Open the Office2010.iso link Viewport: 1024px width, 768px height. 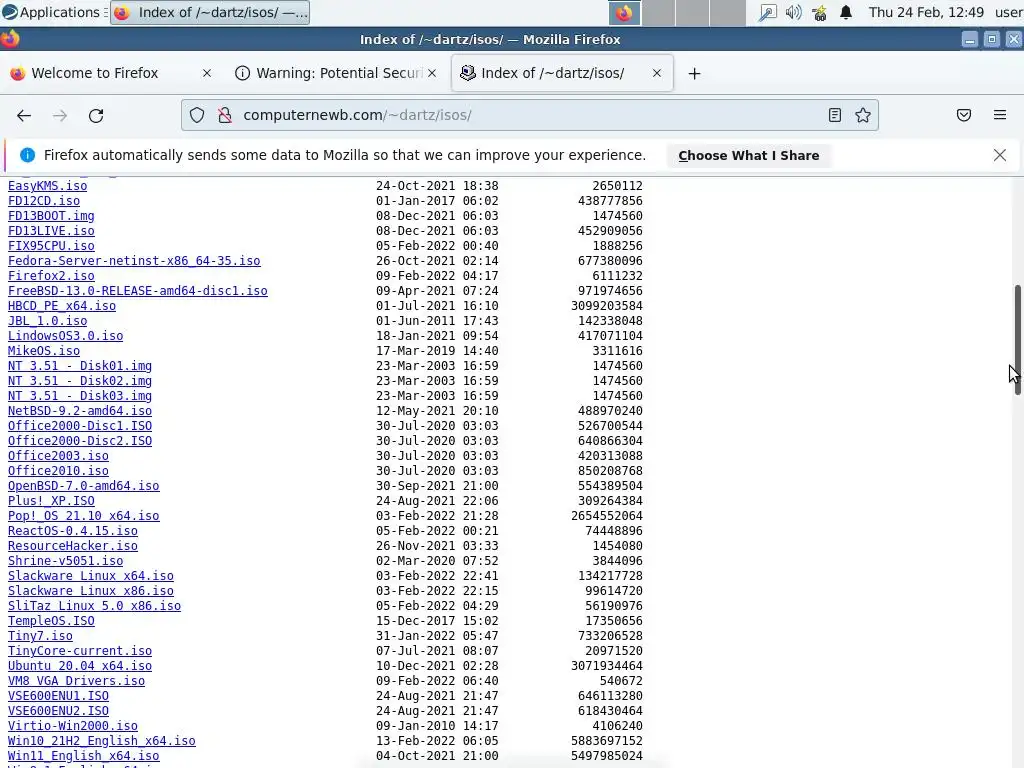pyautogui.click(x=58, y=472)
